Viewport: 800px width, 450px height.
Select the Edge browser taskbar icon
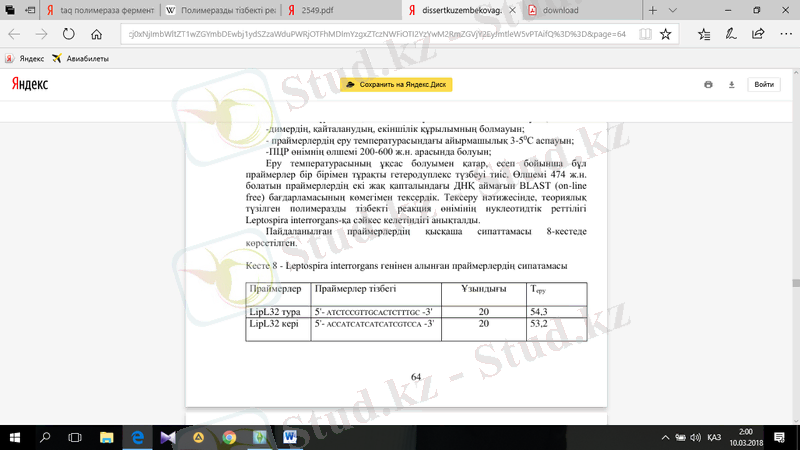tap(137, 437)
